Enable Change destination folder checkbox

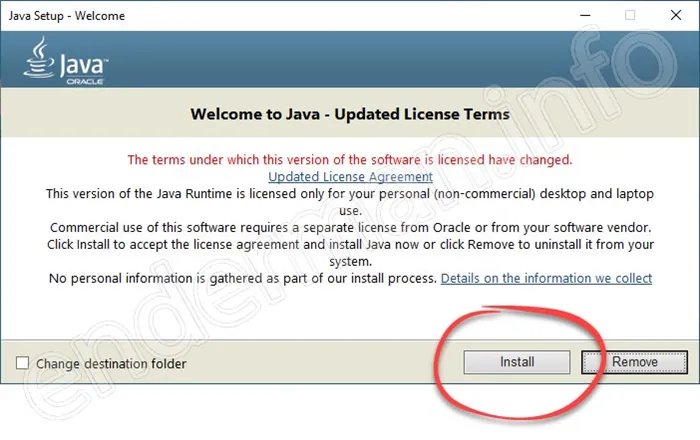[x=22, y=363]
